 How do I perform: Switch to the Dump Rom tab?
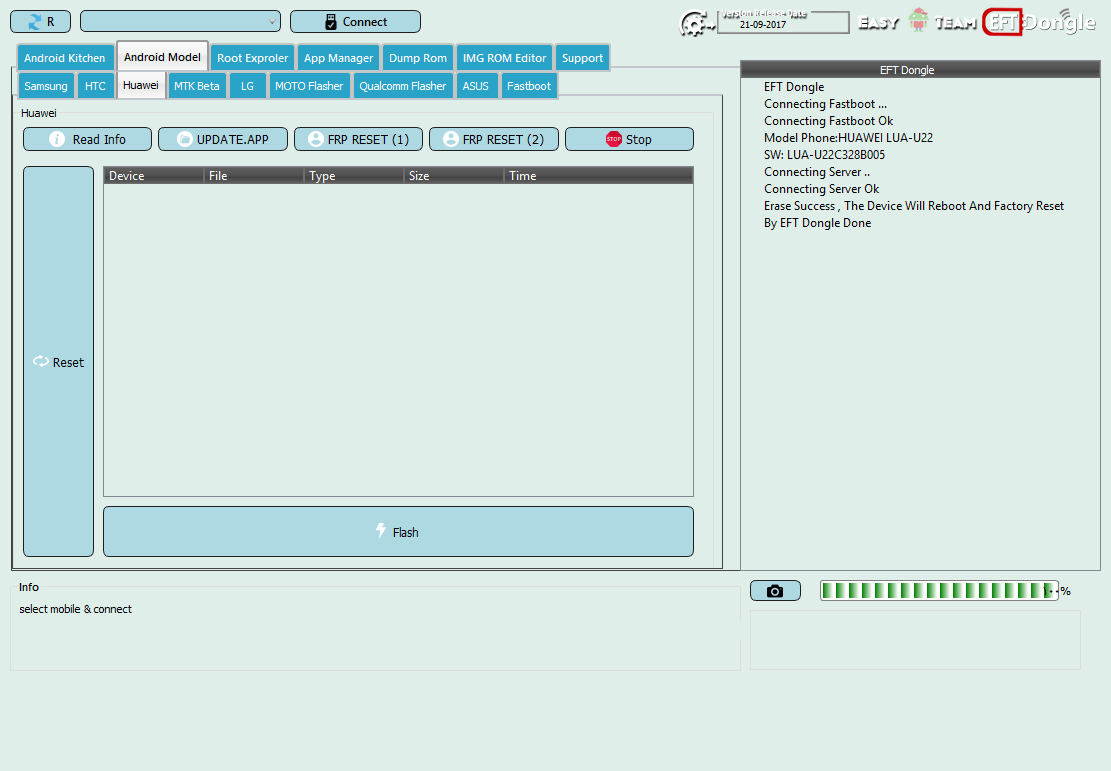pos(418,58)
